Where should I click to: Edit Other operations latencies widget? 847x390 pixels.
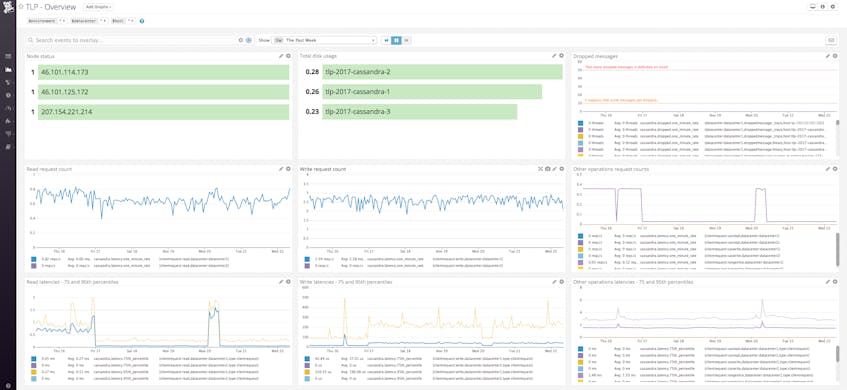[x=828, y=282]
